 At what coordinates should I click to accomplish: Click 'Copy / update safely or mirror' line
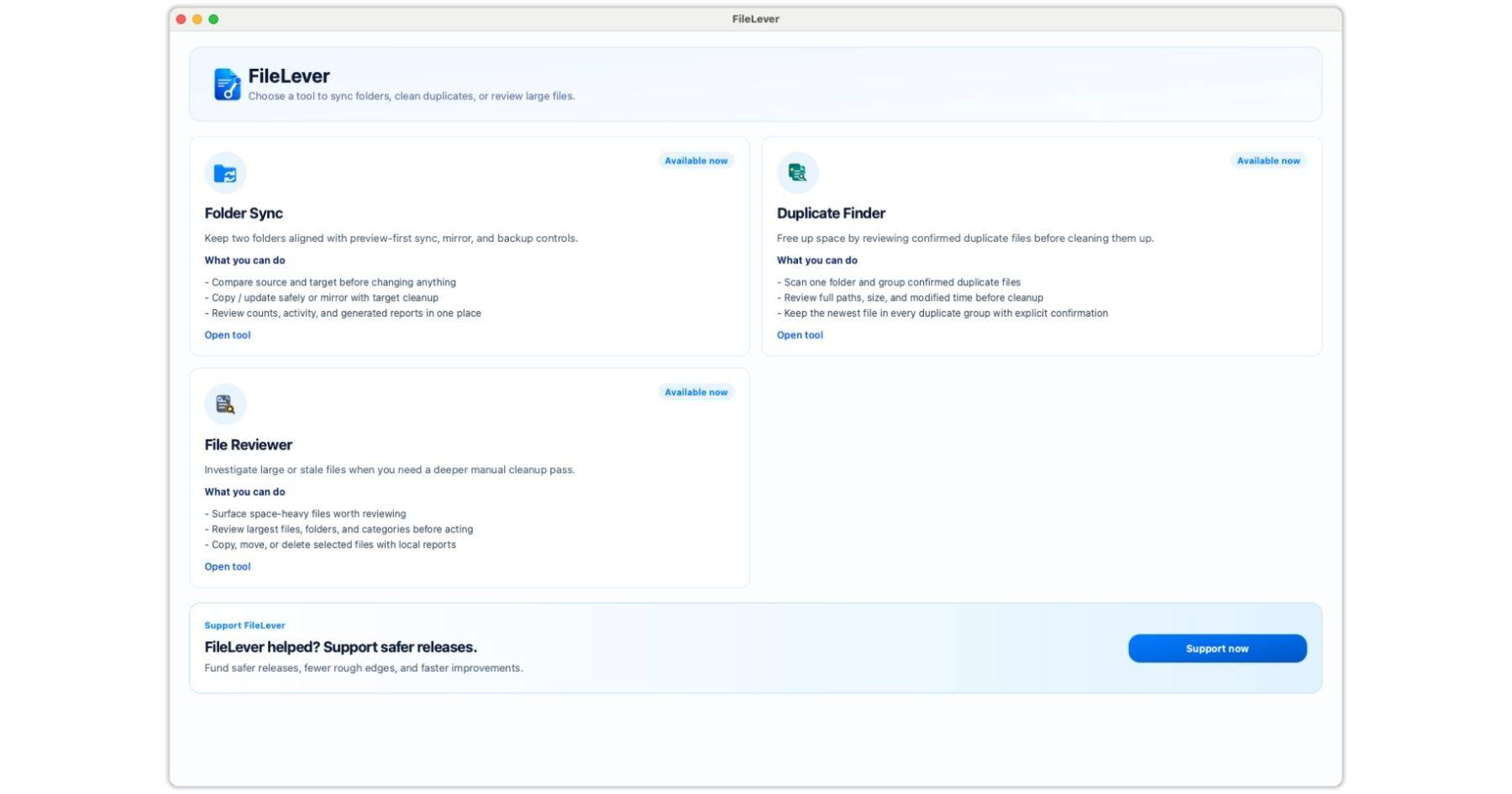click(322, 298)
